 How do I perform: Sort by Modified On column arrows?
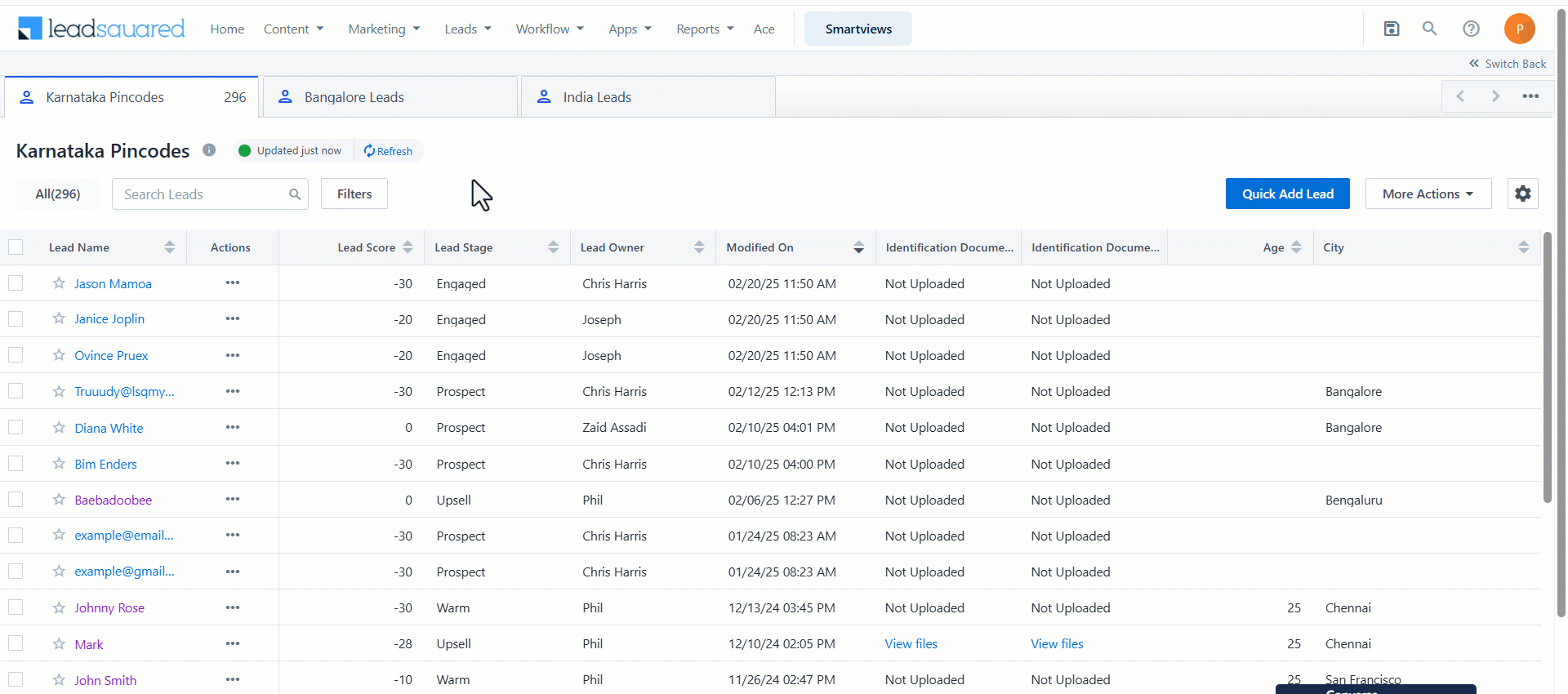pos(858,247)
